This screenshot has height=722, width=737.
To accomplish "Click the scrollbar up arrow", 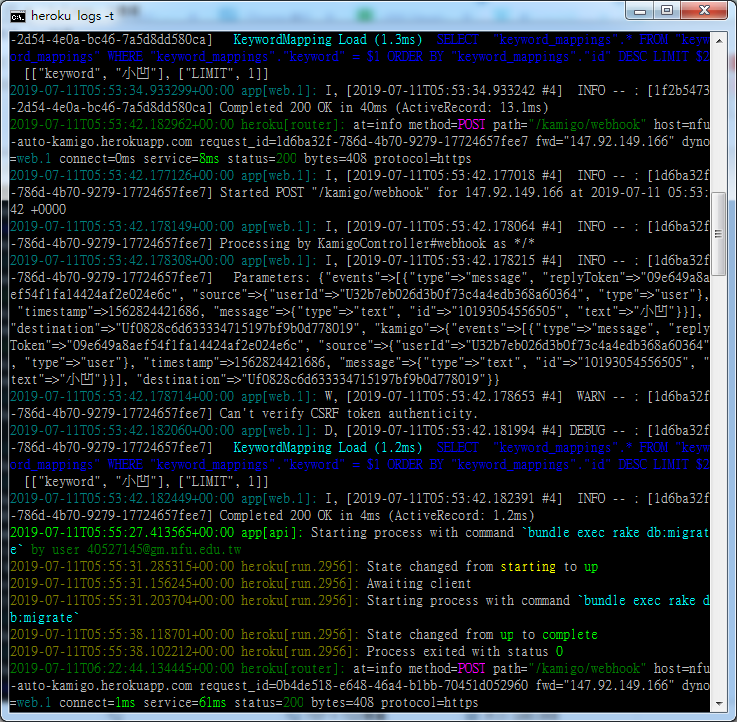I will (719, 41).
